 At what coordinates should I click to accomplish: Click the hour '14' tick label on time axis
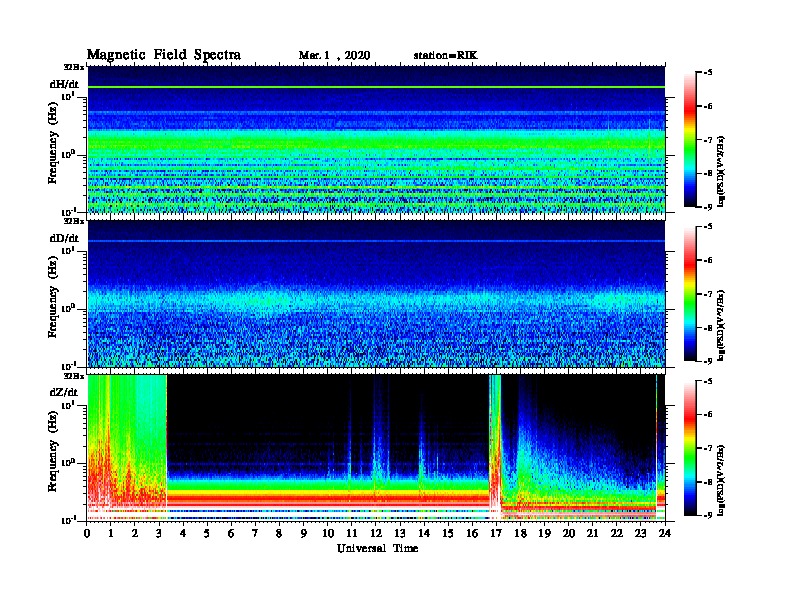pos(424,533)
